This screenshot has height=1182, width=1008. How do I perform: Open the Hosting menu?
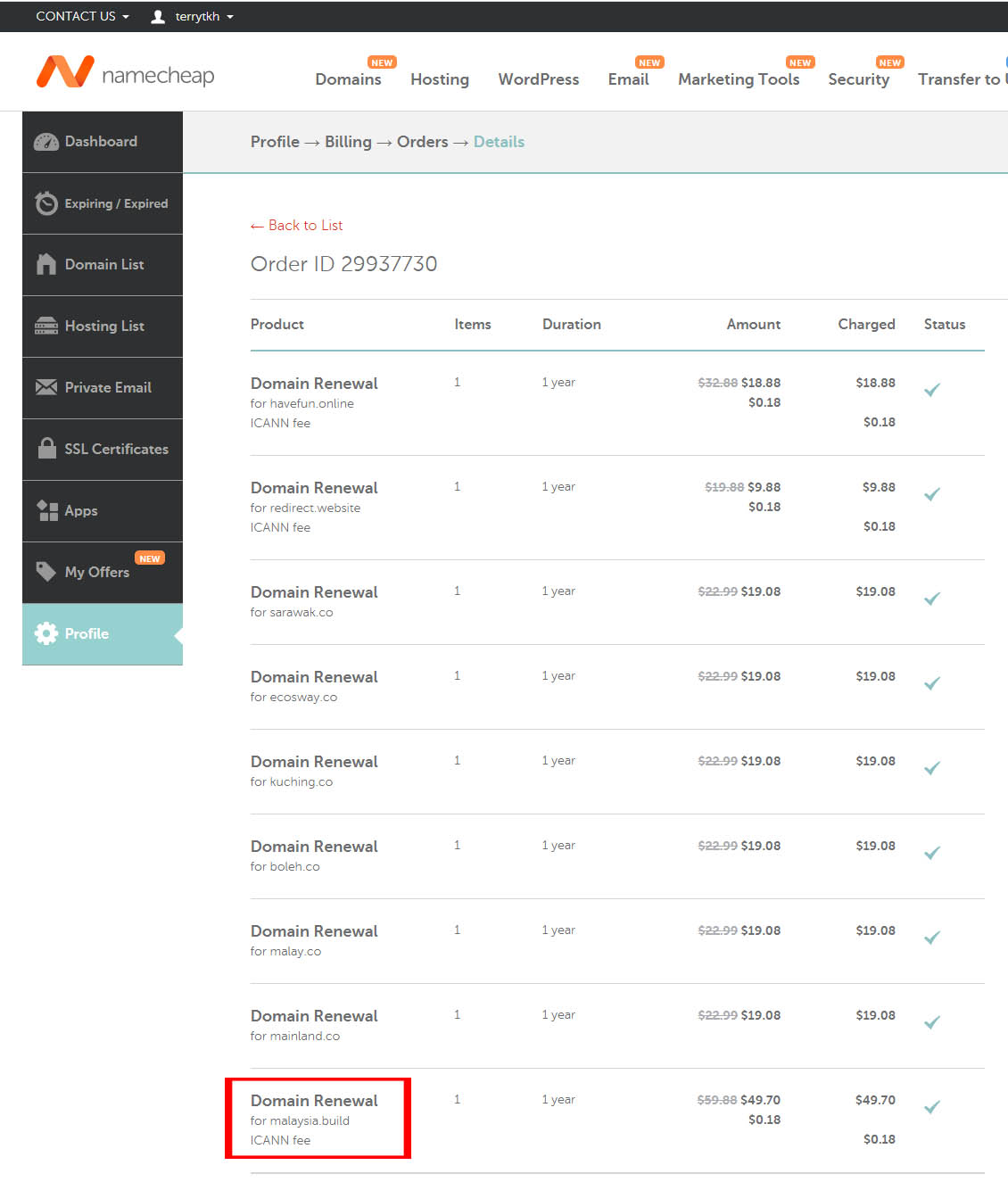point(440,79)
